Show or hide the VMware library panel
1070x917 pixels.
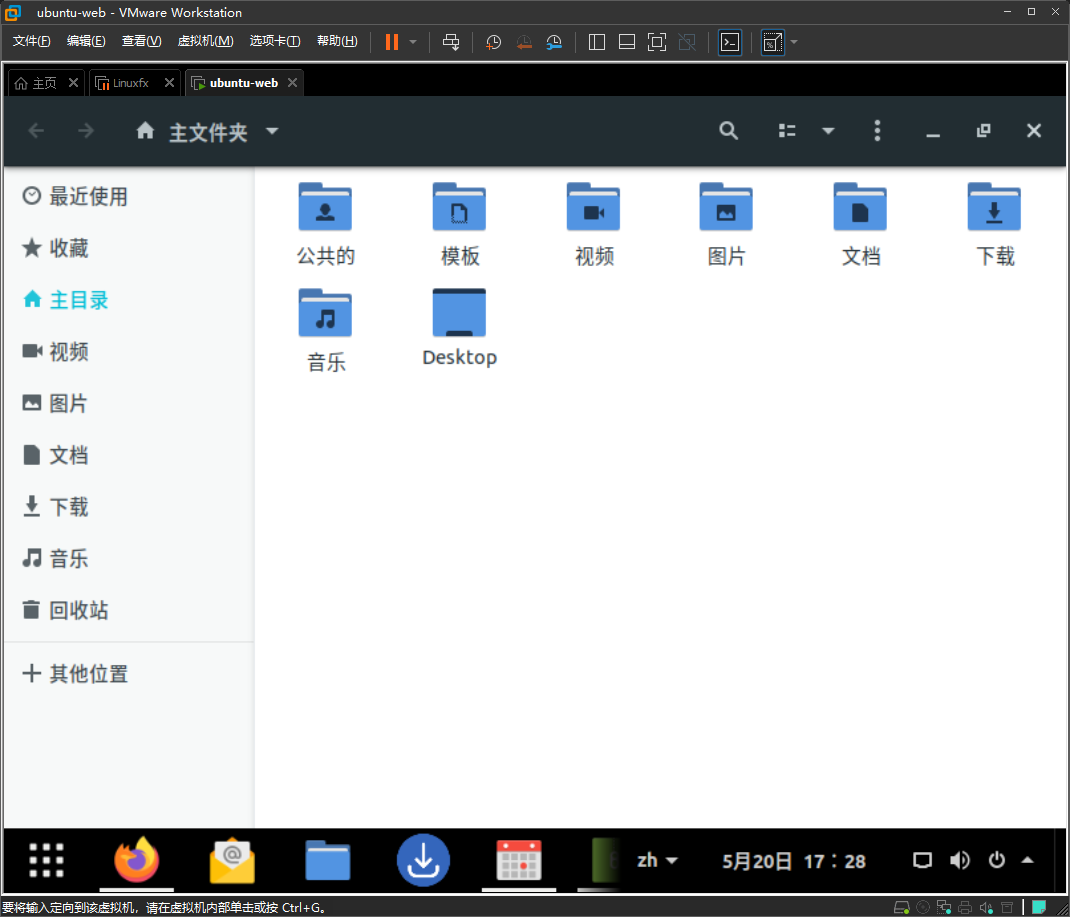596,42
